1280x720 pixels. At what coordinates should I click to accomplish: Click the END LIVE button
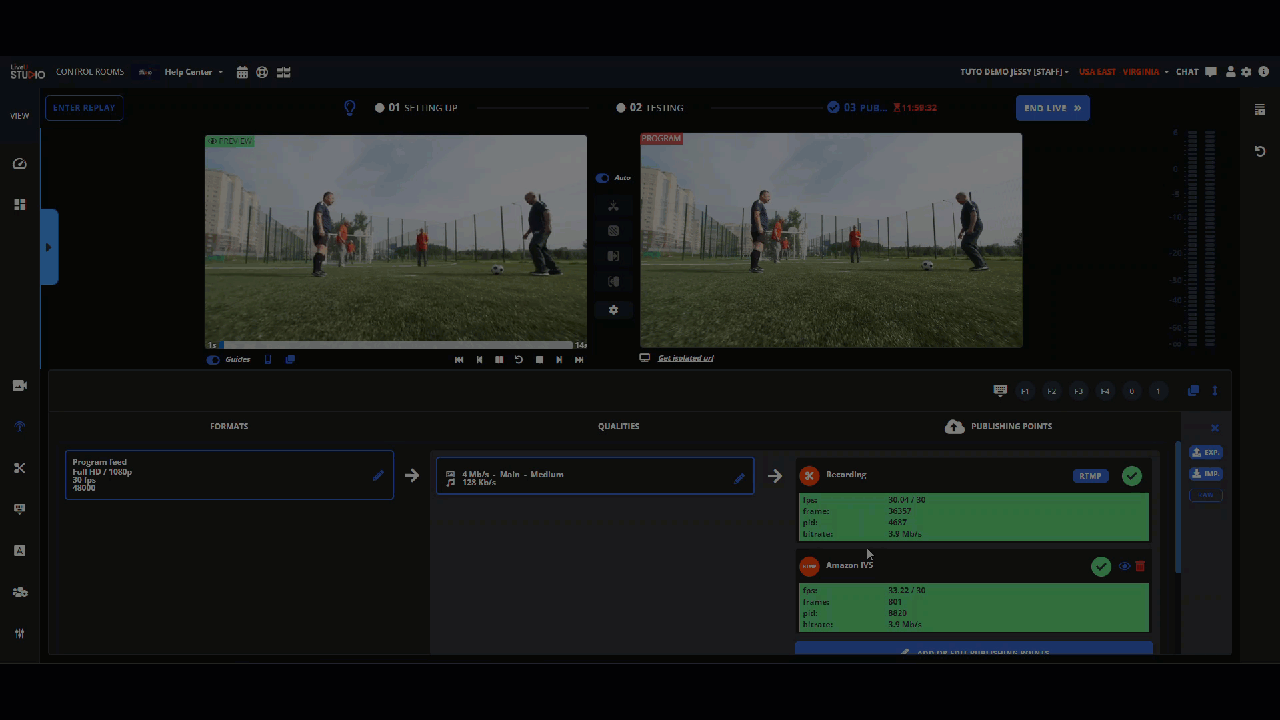pyautogui.click(x=1053, y=108)
